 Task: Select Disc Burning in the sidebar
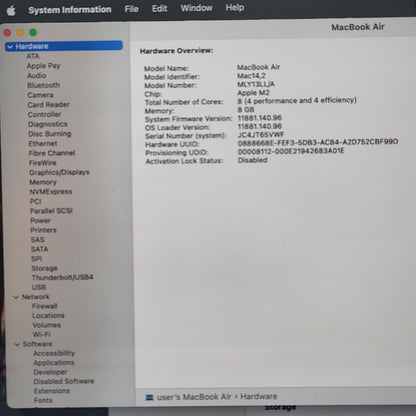coord(50,134)
